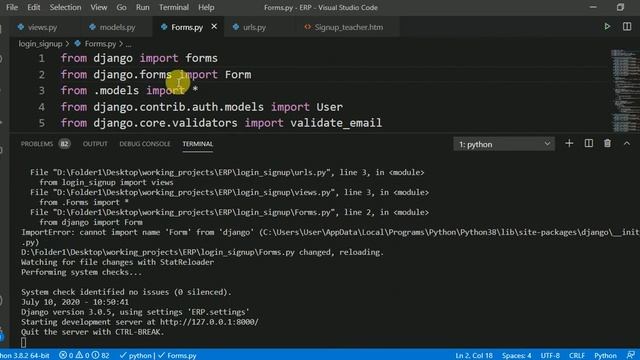Open the Output panel tab
This screenshot has height=360, width=640.
coord(95,144)
